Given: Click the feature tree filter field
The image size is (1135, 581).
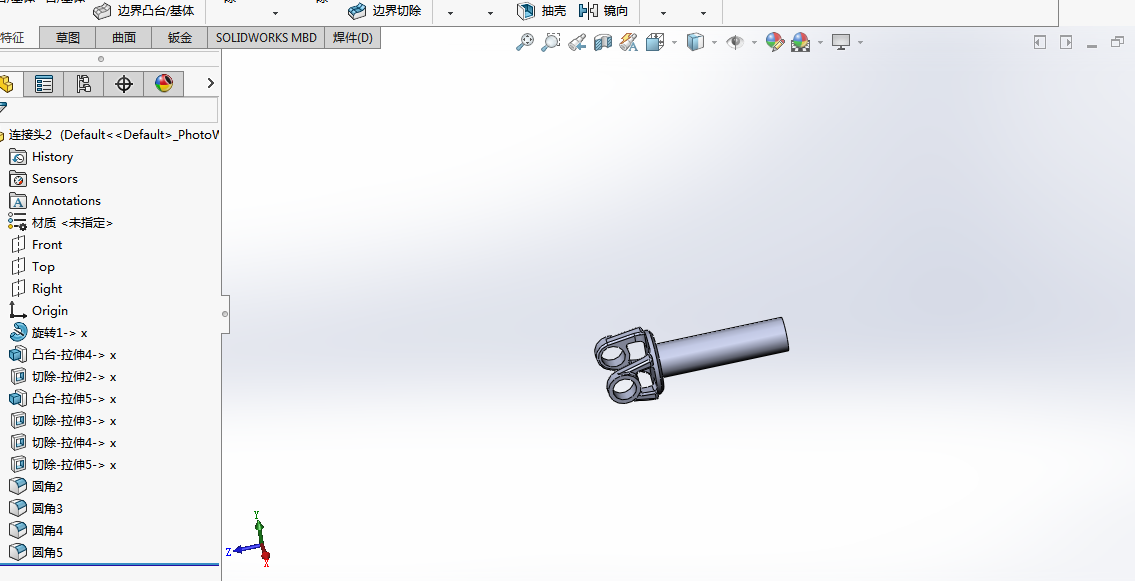Looking at the screenshot, I should coord(109,110).
